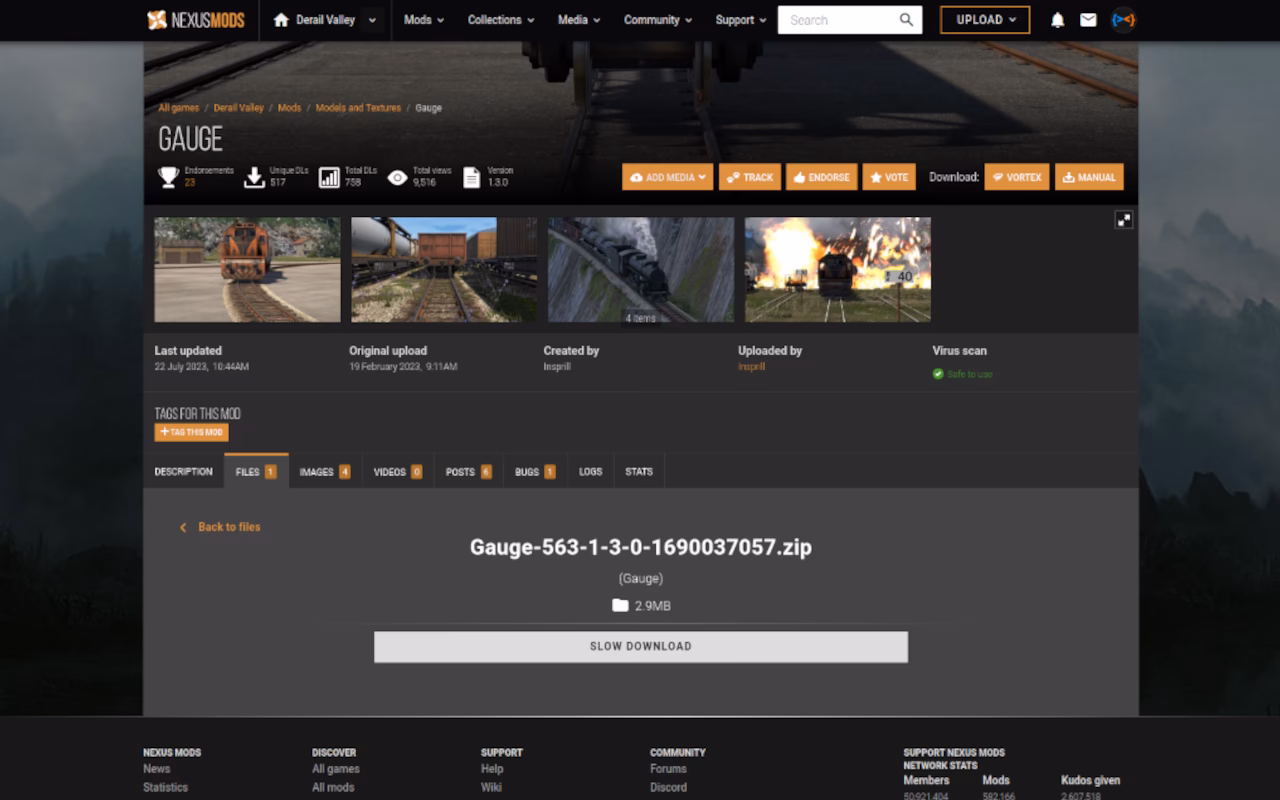Click the Unique DLs download icon

[254, 177]
